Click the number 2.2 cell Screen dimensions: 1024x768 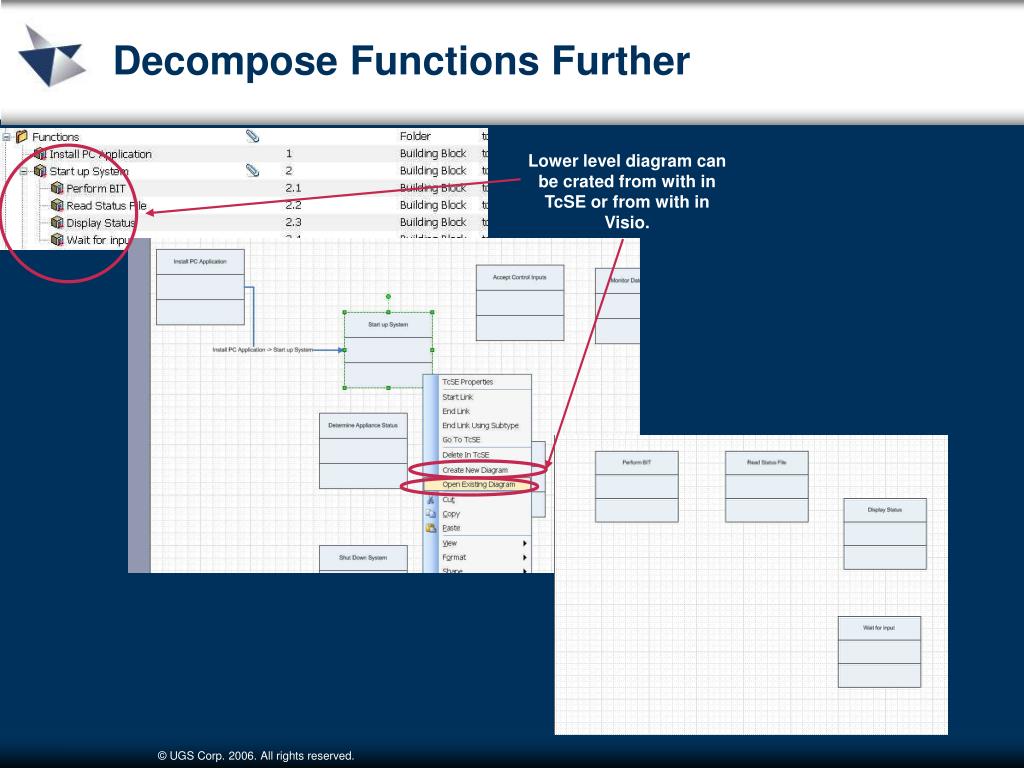(293, 205)
